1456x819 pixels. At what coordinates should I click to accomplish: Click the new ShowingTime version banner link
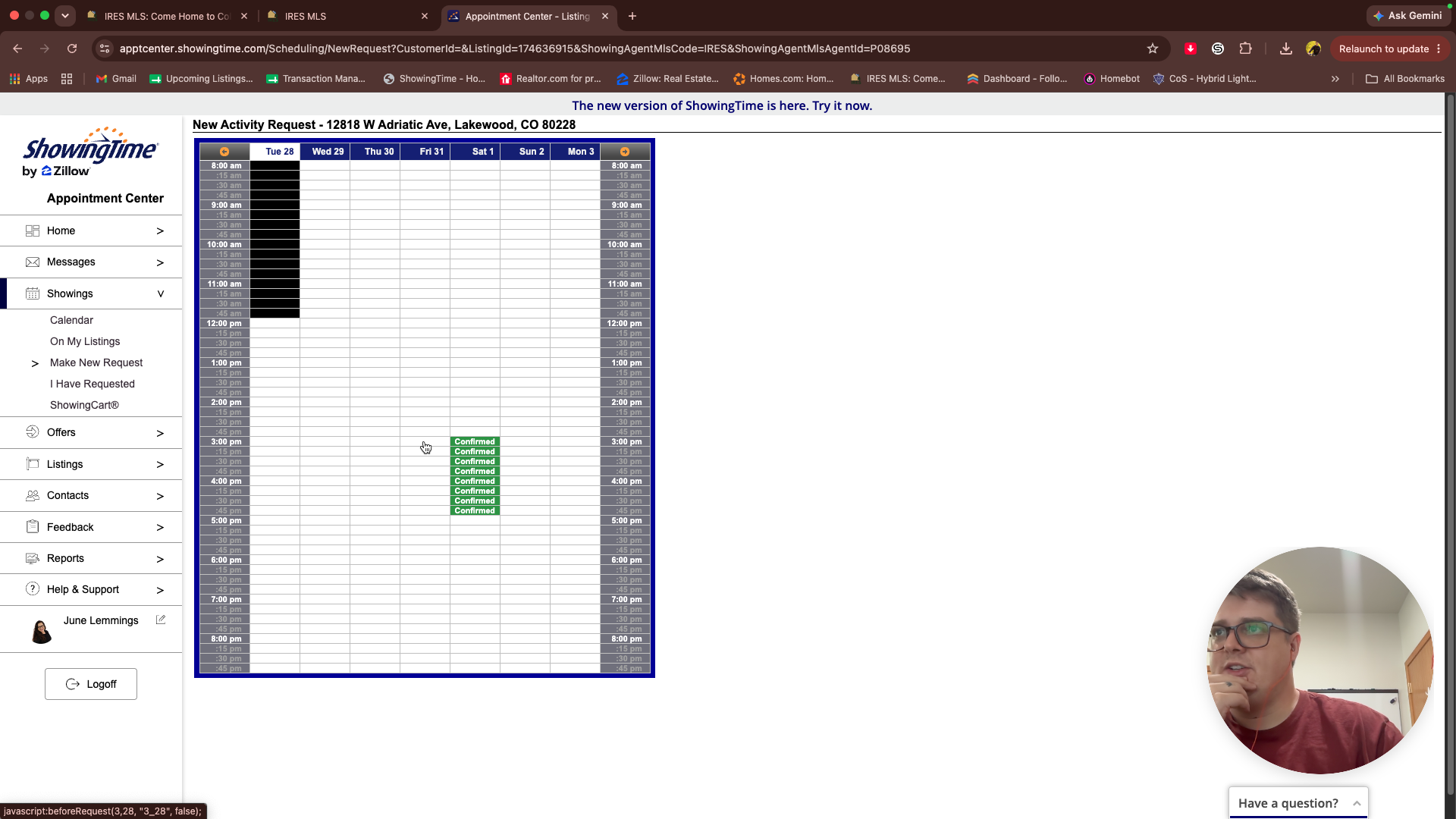(x=722, y=105)
